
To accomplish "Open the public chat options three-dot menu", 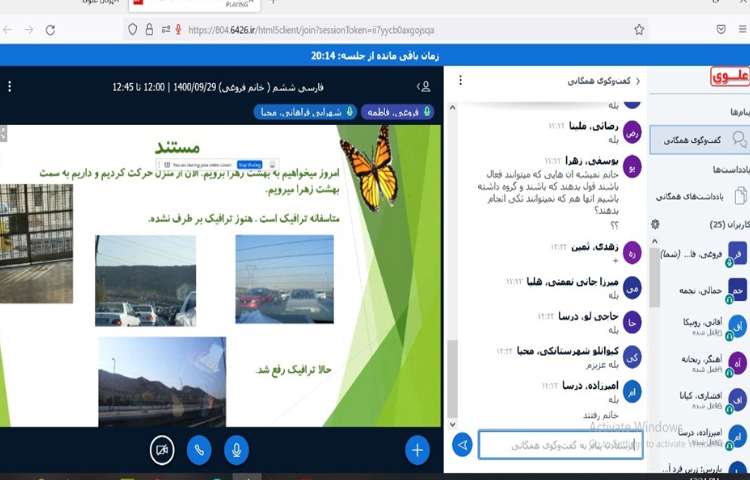I will coord(460,80).
